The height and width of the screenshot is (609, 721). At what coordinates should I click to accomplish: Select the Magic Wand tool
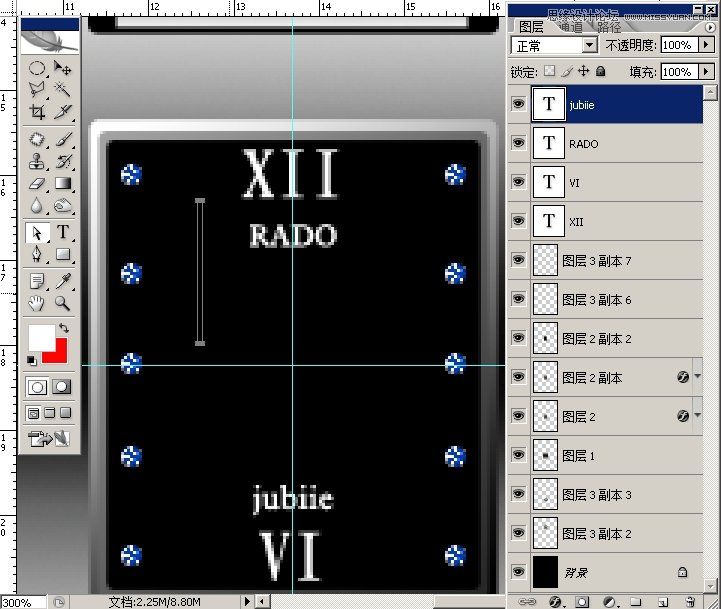62,90
